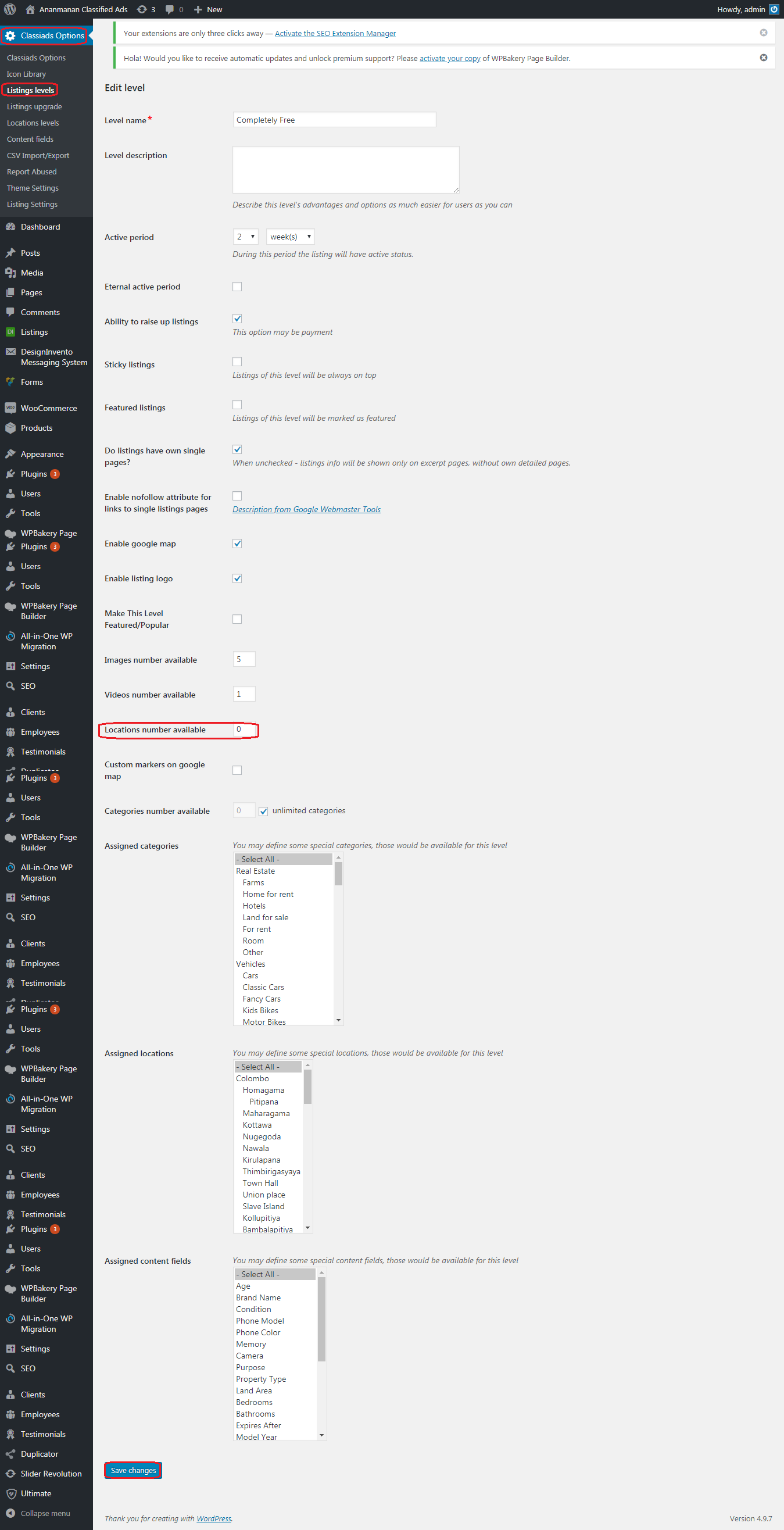Open the week(s) period unit dropdown
Image resolution: width=784 pixels, height=1530 pixels.
[291, 237]
